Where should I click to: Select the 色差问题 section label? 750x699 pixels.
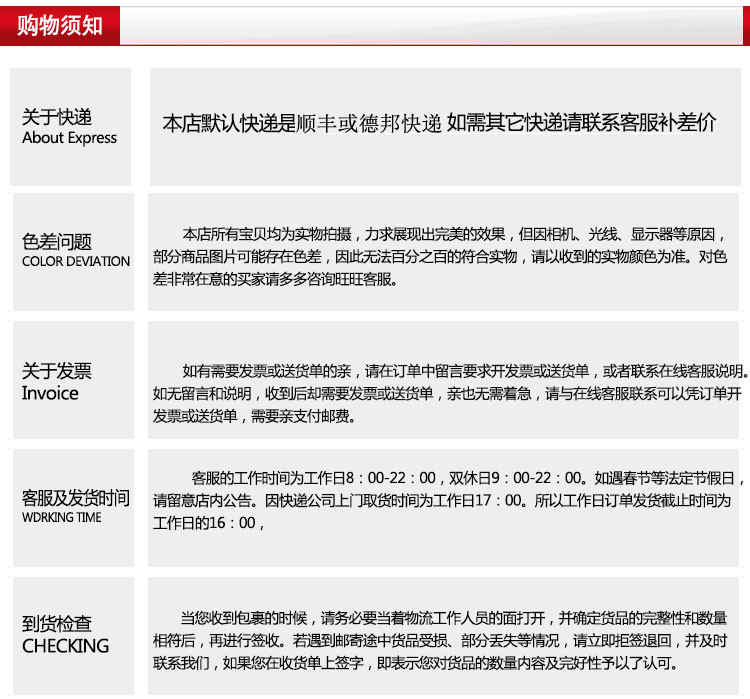57,241
